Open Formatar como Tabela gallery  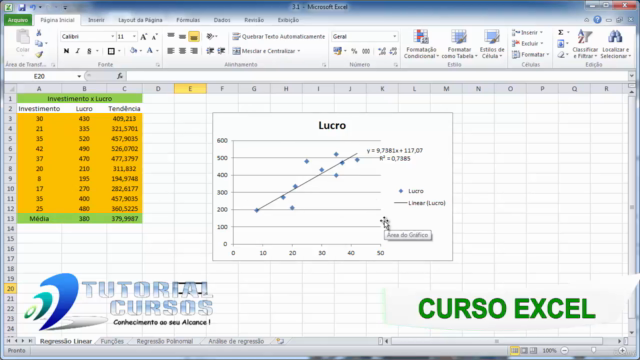[x=459, y=44]
